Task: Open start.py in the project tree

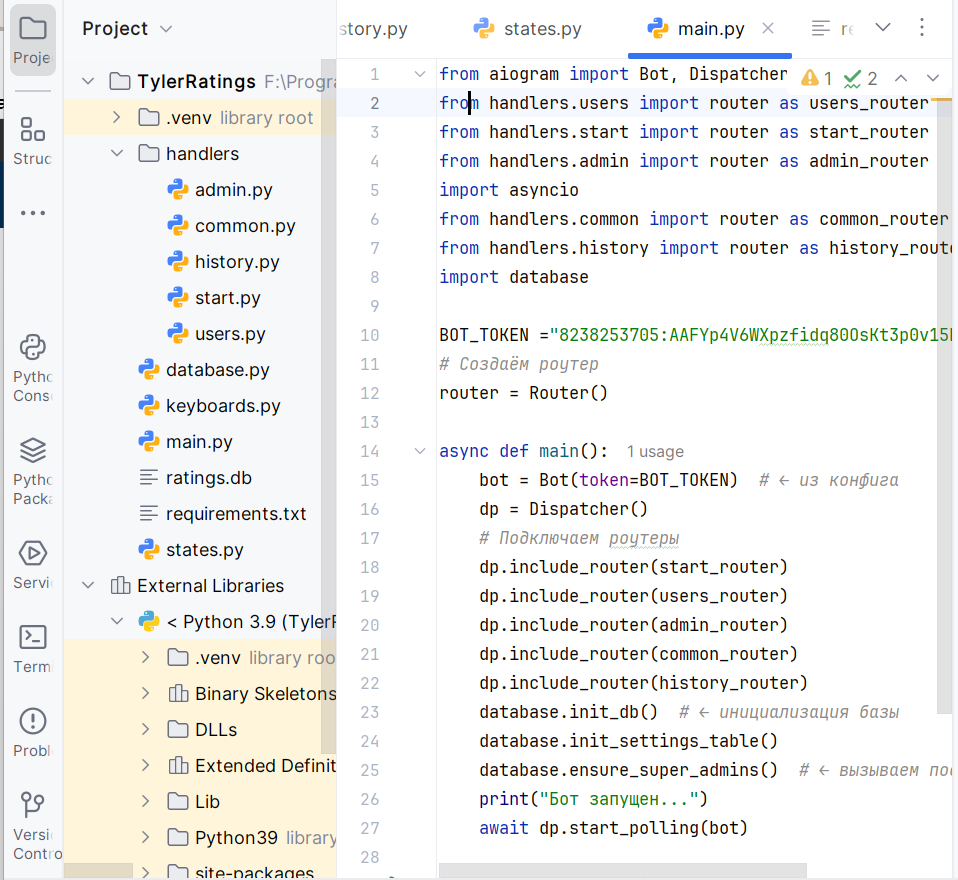Action: click(x=214, y=298)
